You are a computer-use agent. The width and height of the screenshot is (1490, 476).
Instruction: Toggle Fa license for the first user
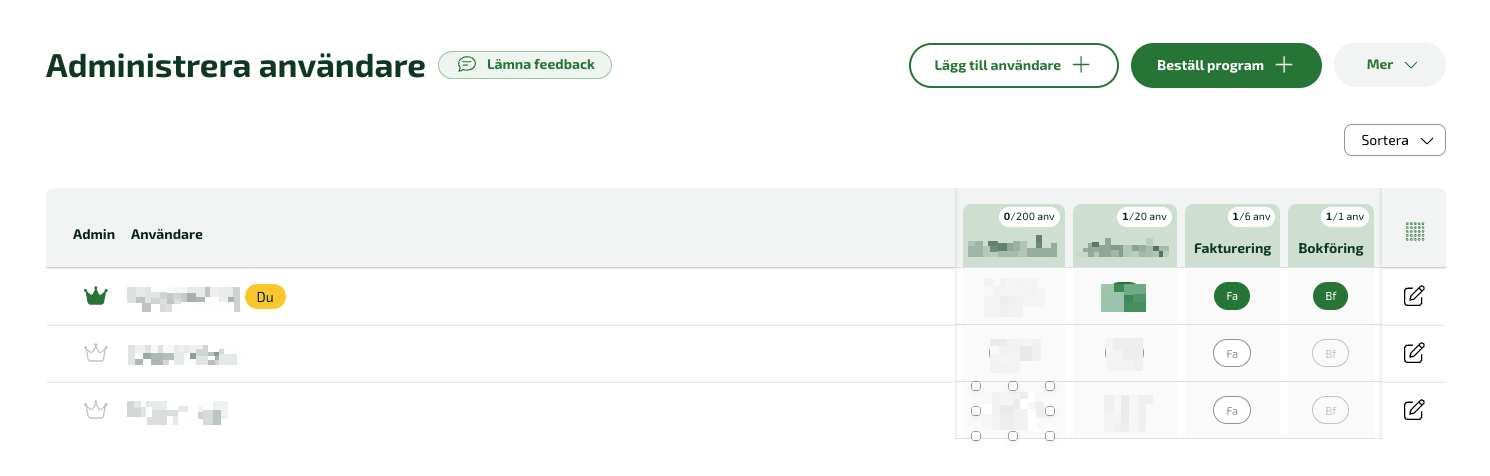coord(1232,296)
